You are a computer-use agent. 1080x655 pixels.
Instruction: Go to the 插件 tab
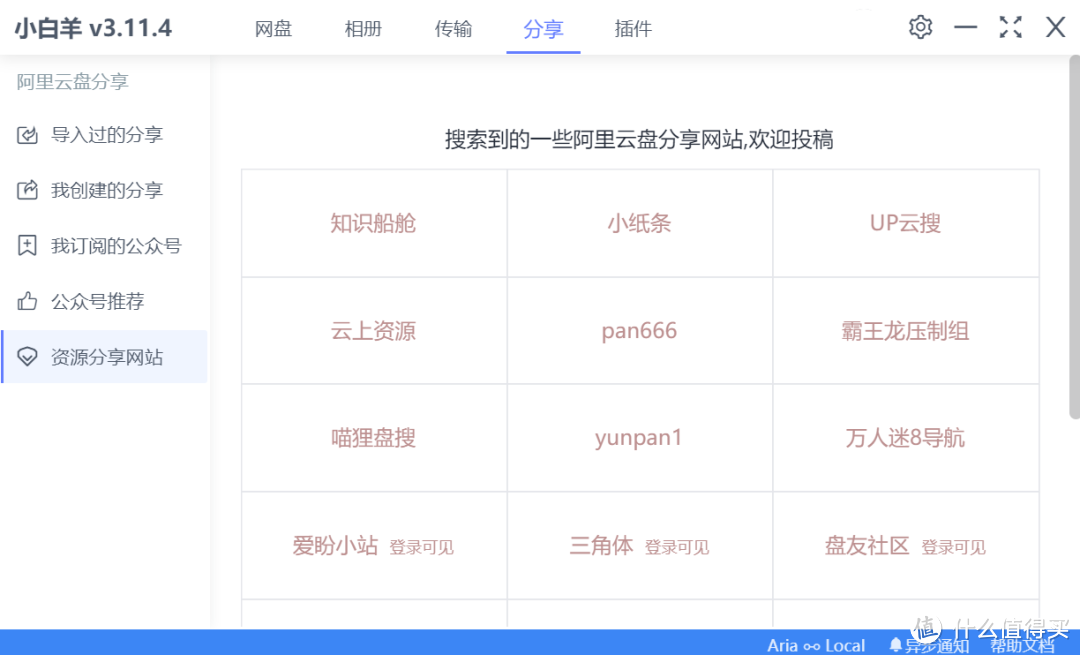coord(633,29)
